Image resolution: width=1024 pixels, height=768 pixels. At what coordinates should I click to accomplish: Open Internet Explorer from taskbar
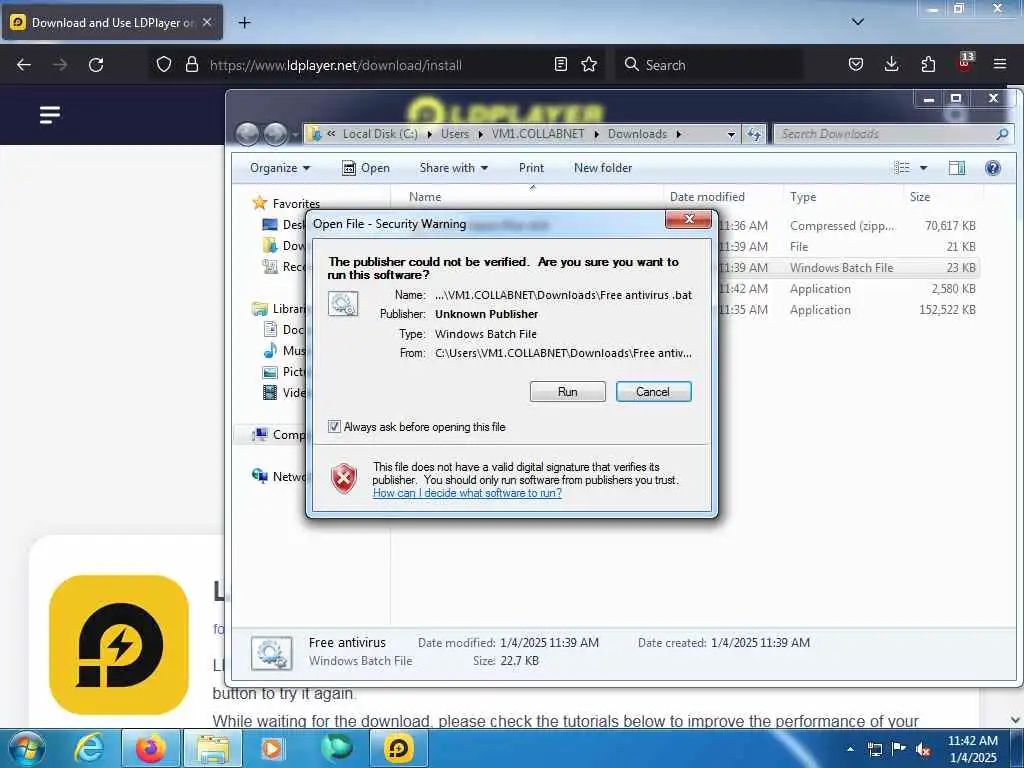click(x=88, y=748)
